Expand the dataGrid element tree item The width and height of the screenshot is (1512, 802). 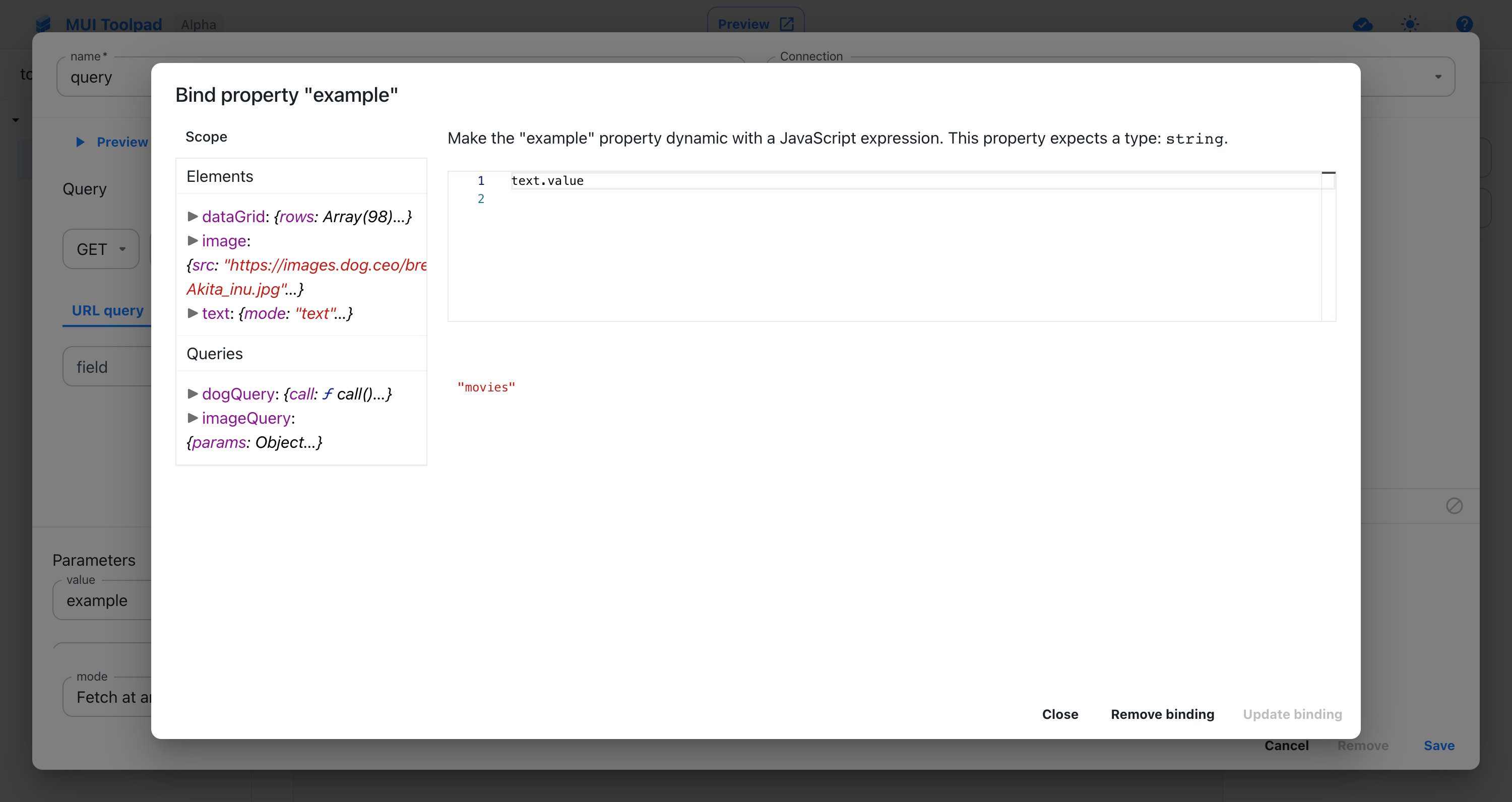click(192, 216)
